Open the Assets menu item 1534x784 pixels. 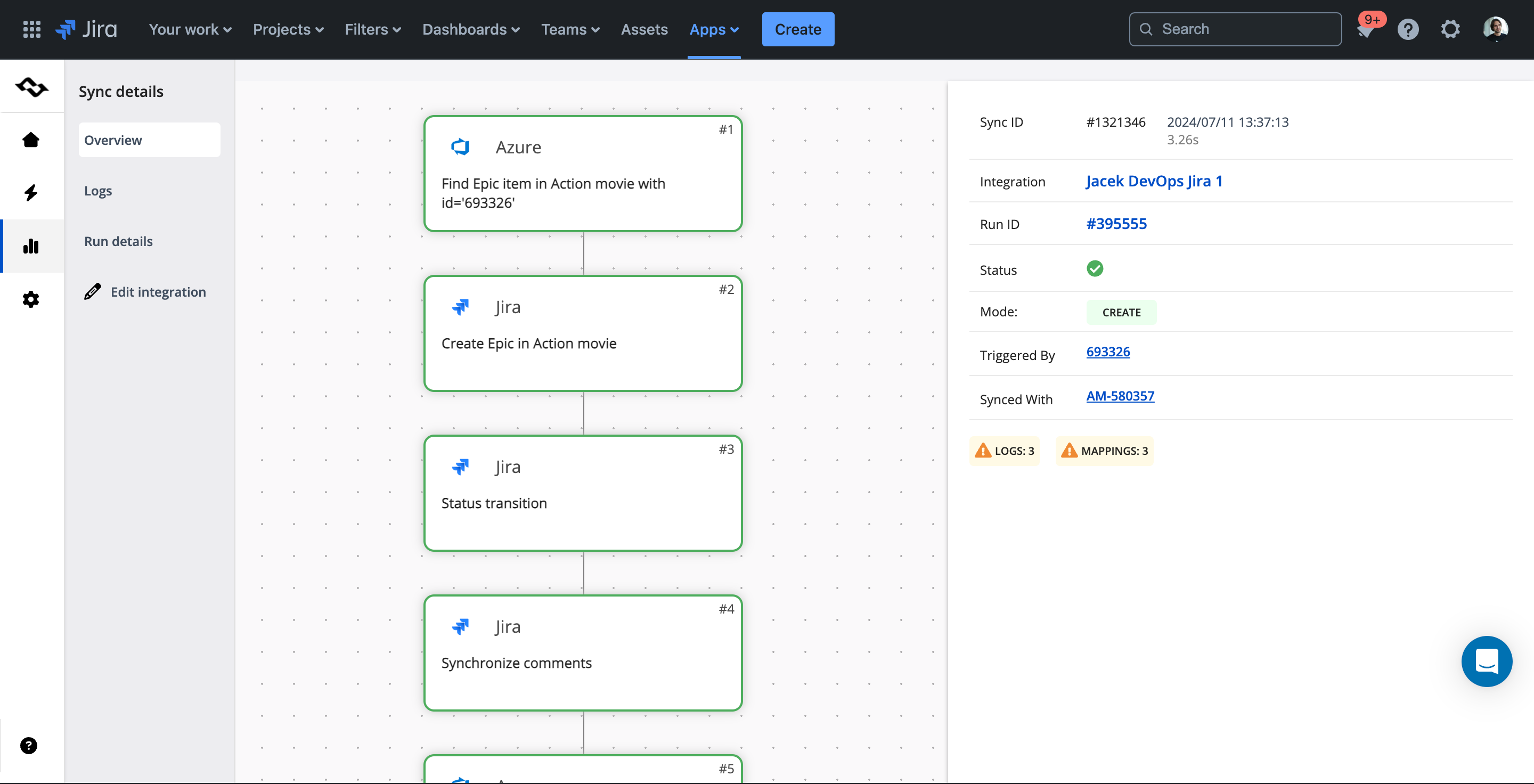click(x=644, y=29)
